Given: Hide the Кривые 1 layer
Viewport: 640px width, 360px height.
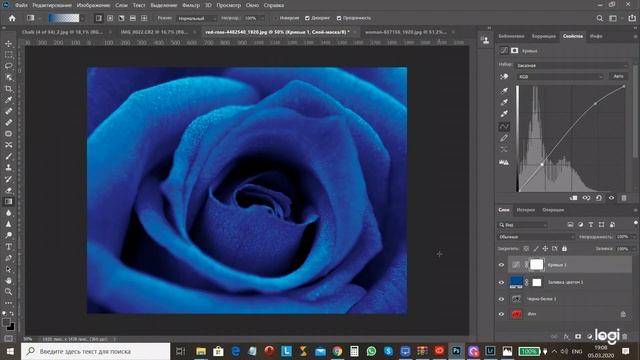Looking at the screenshot, I should click(x=502, y=265).
